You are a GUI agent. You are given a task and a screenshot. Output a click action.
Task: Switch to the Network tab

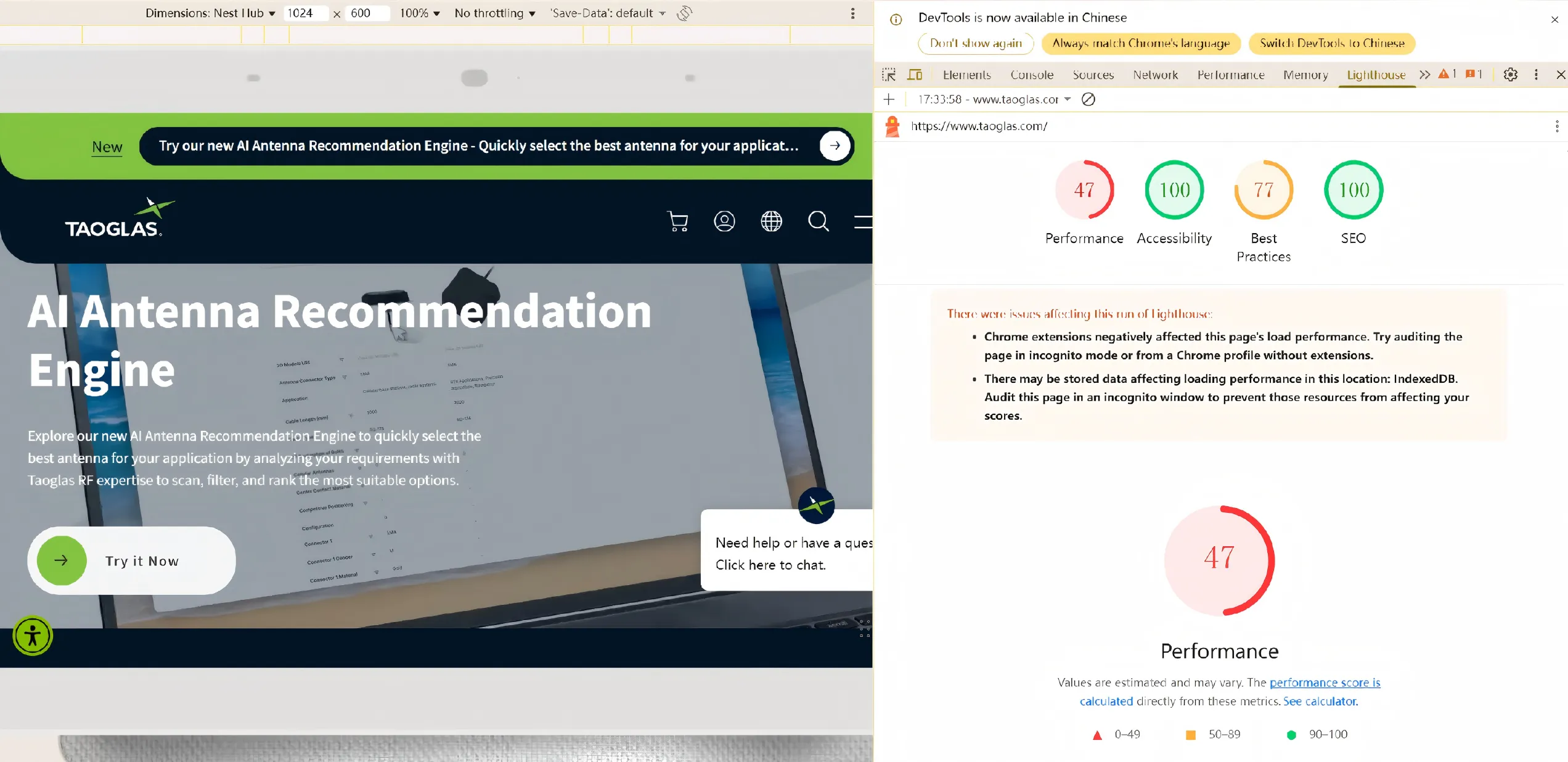click(1155, 75)
